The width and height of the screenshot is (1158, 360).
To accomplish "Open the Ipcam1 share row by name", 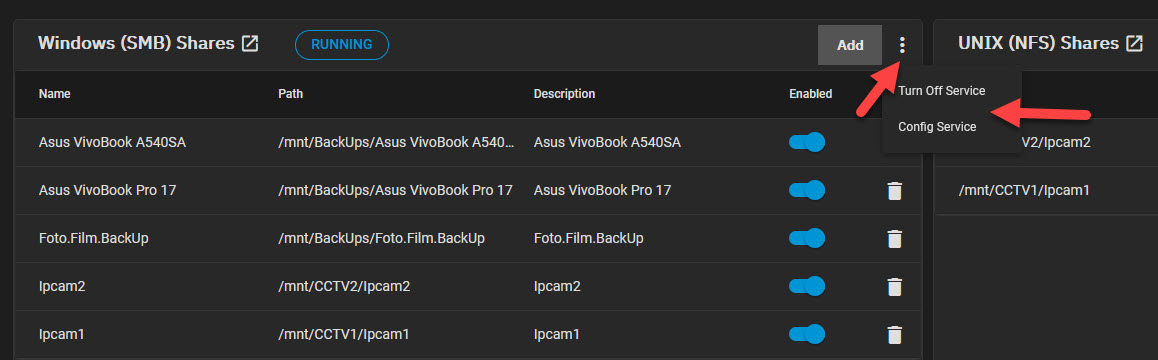I will tap(61, 334).
